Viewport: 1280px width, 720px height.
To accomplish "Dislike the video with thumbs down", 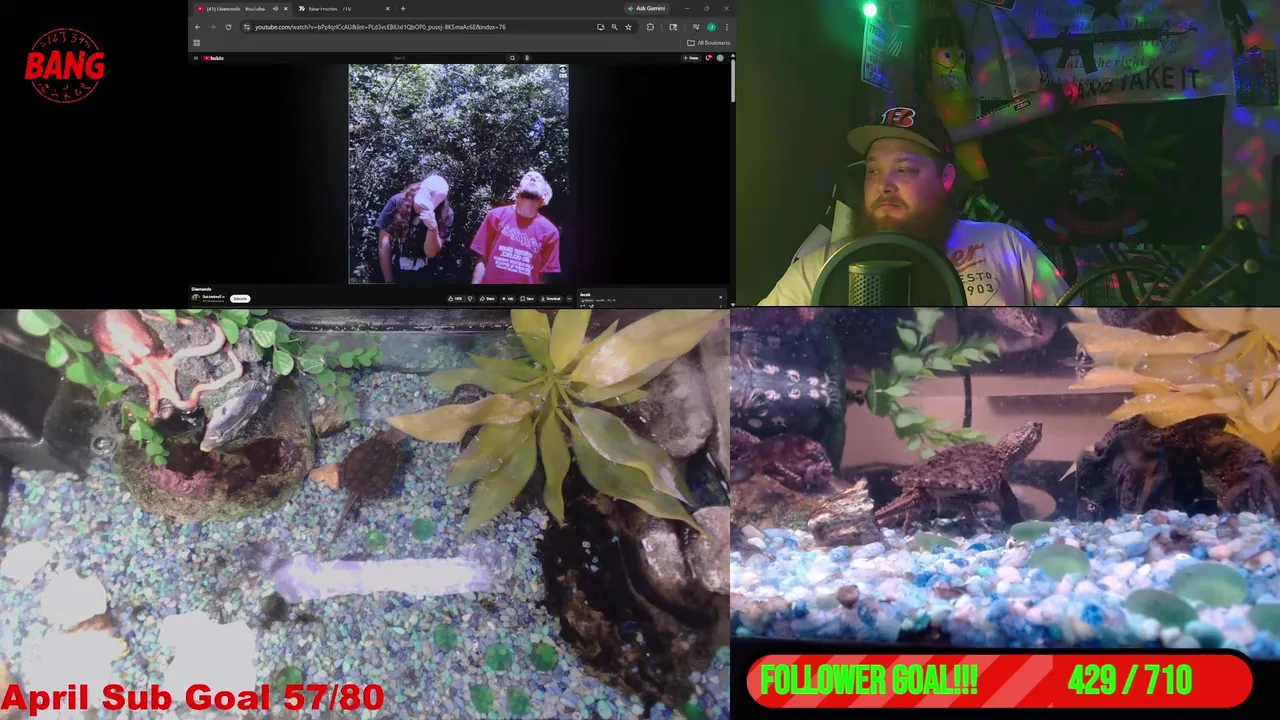I will pos(470,298).
